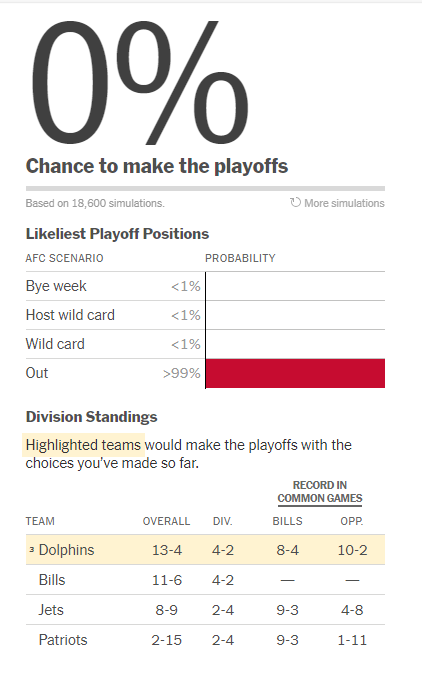Click Record in Common Games header

pos(320,492)
